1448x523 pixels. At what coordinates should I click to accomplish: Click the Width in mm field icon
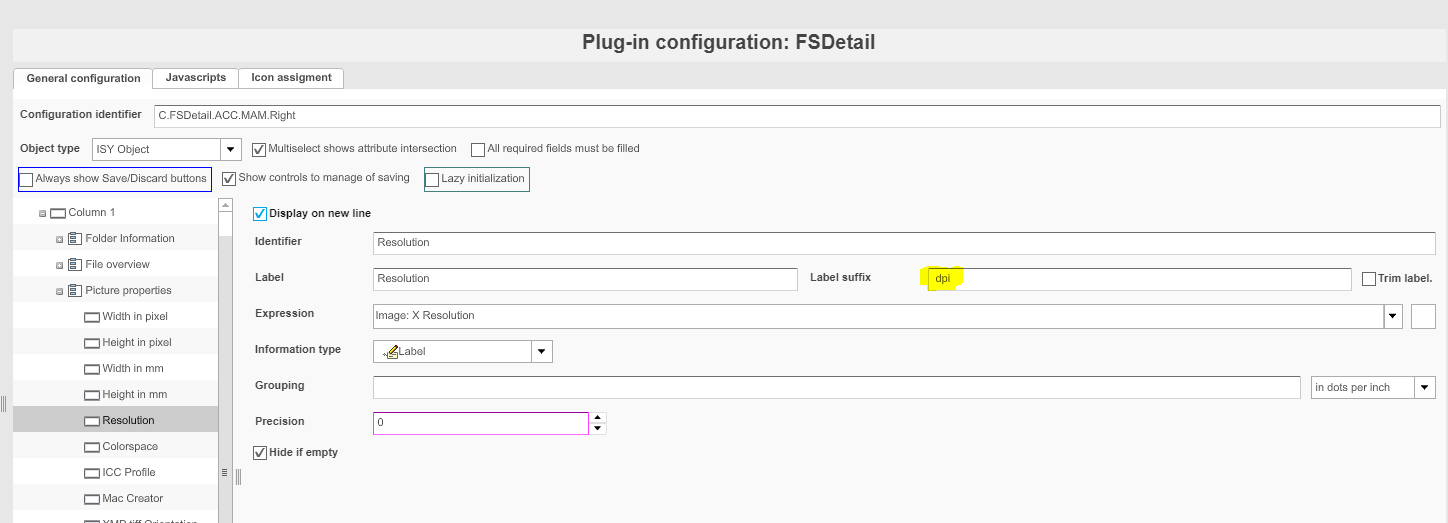click(92, 369)
